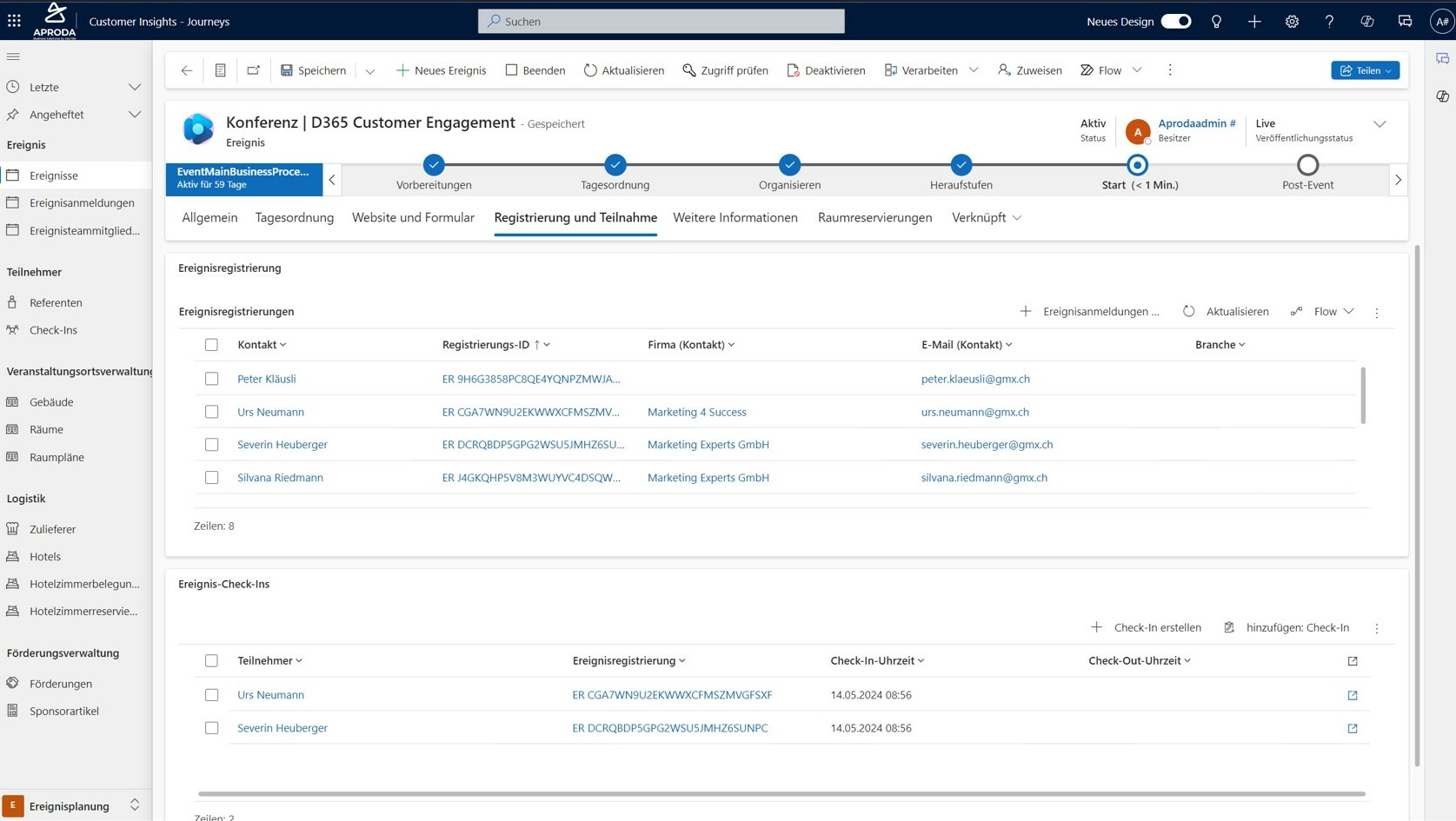Screen dimensions: 1456x821
Task: Open the Referenten section in the sidebar
Action: click(x=57, y=302)
